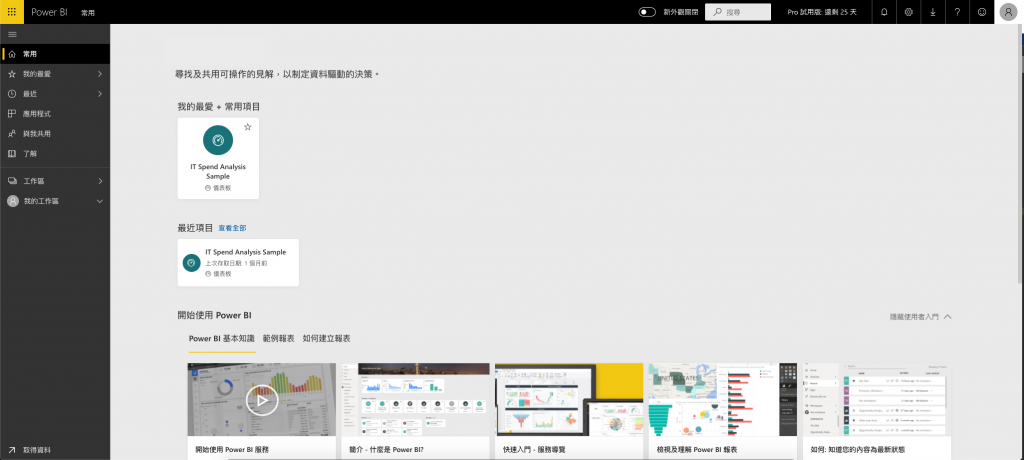Click the learn book icon in sidebar
Image resolution: width=1024 pixels, height=460 pixels.
[12, 154]
